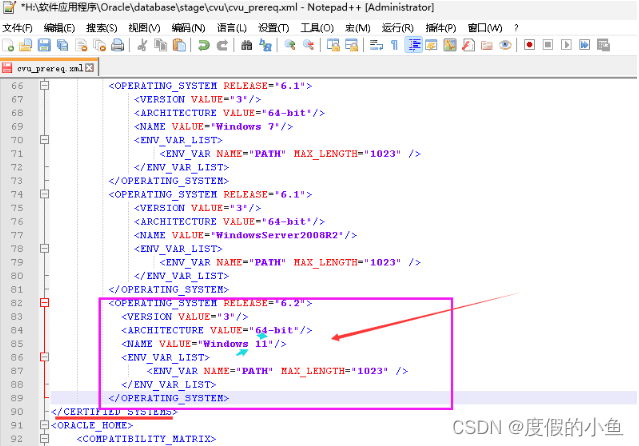The image size is (639, 446).
Task: Start macro recording with red dot button
Action: [x=529, y=45]
